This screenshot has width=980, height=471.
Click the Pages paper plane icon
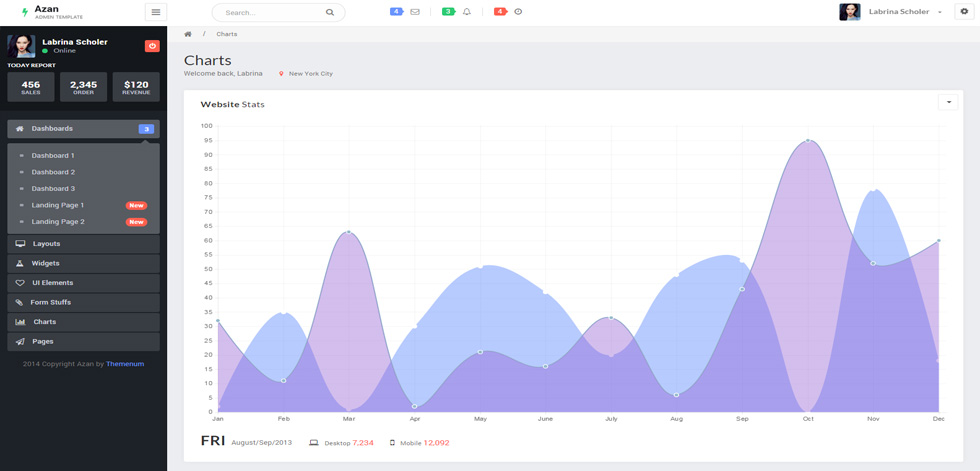(20, 342)
